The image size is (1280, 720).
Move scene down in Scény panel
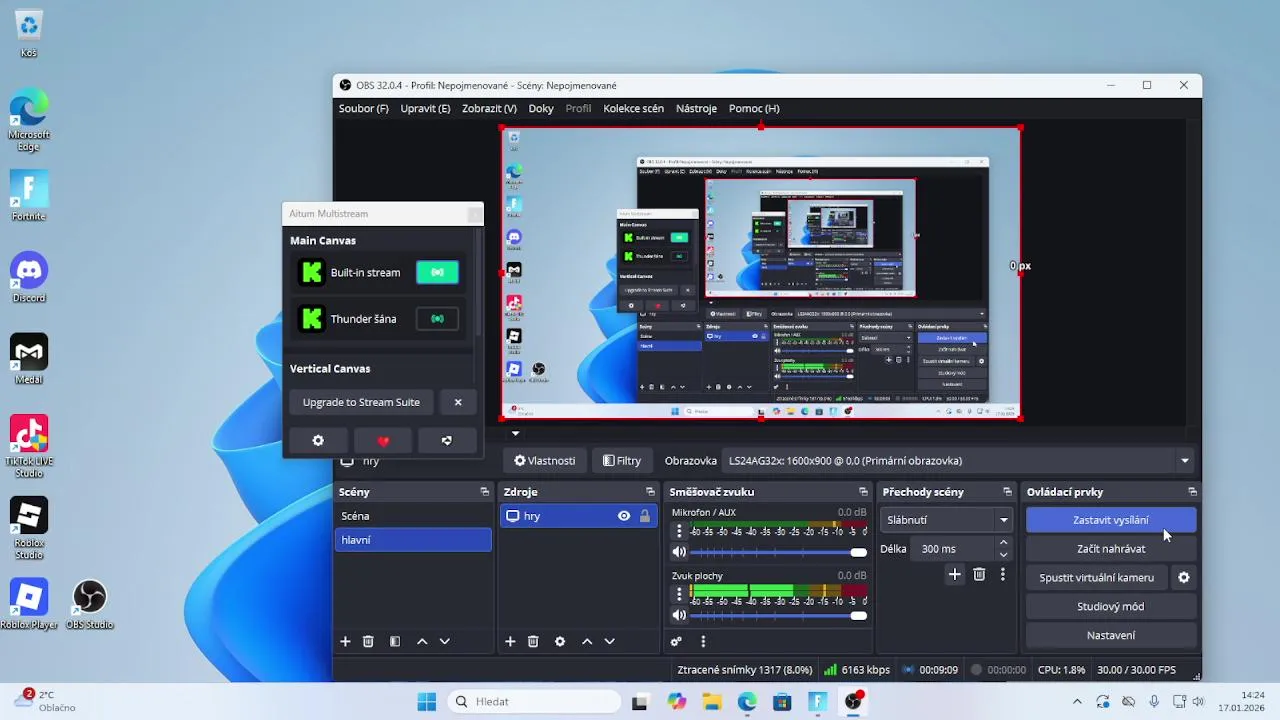pos(445,641)
